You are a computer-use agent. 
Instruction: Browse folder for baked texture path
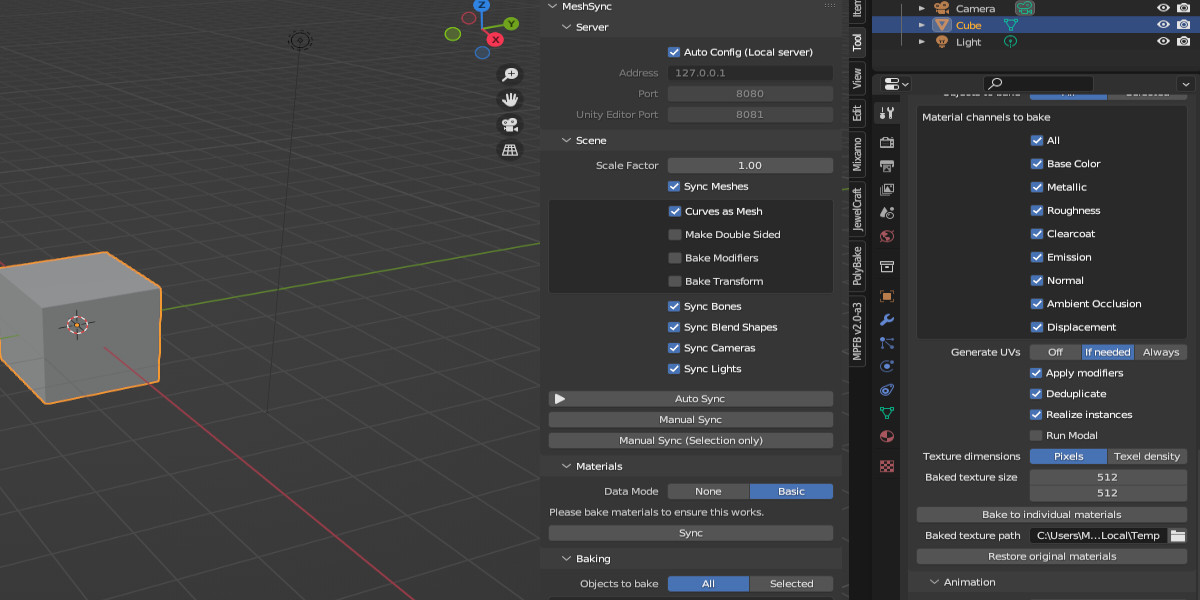pos(1178,536)
